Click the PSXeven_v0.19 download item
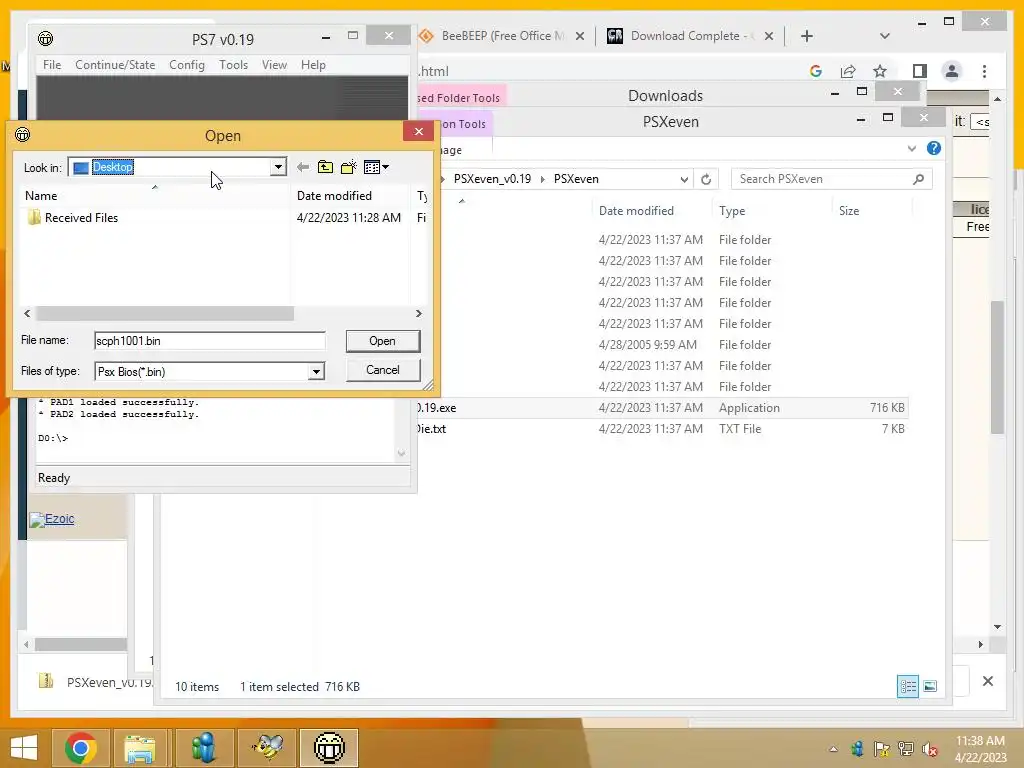This screenshot has height=768, width=1024. (x=95, y=682)
